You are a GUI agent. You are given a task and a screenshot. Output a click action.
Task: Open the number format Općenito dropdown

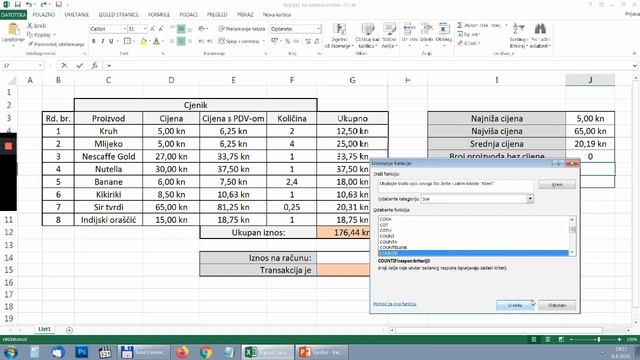[318, 29]
